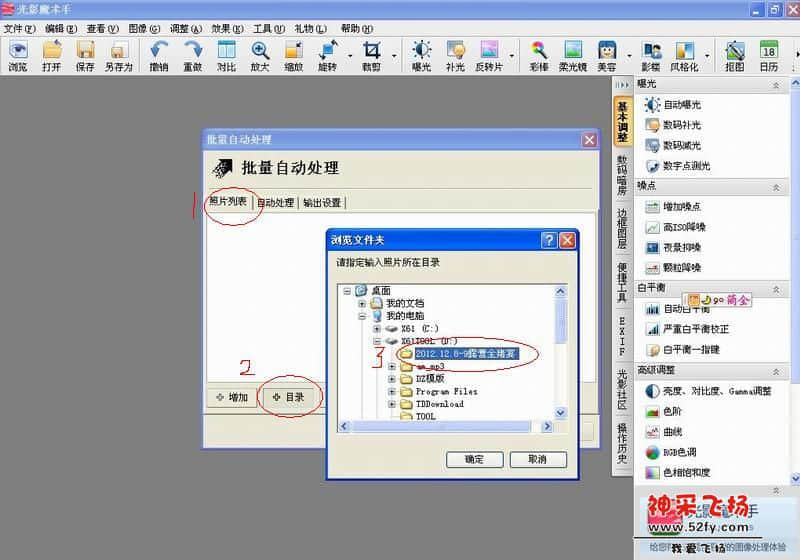Image resolution: width=800 pixels, height=560 pixels.
Task: Choose 颗粒降噪 option
Action: click(672, 268)
